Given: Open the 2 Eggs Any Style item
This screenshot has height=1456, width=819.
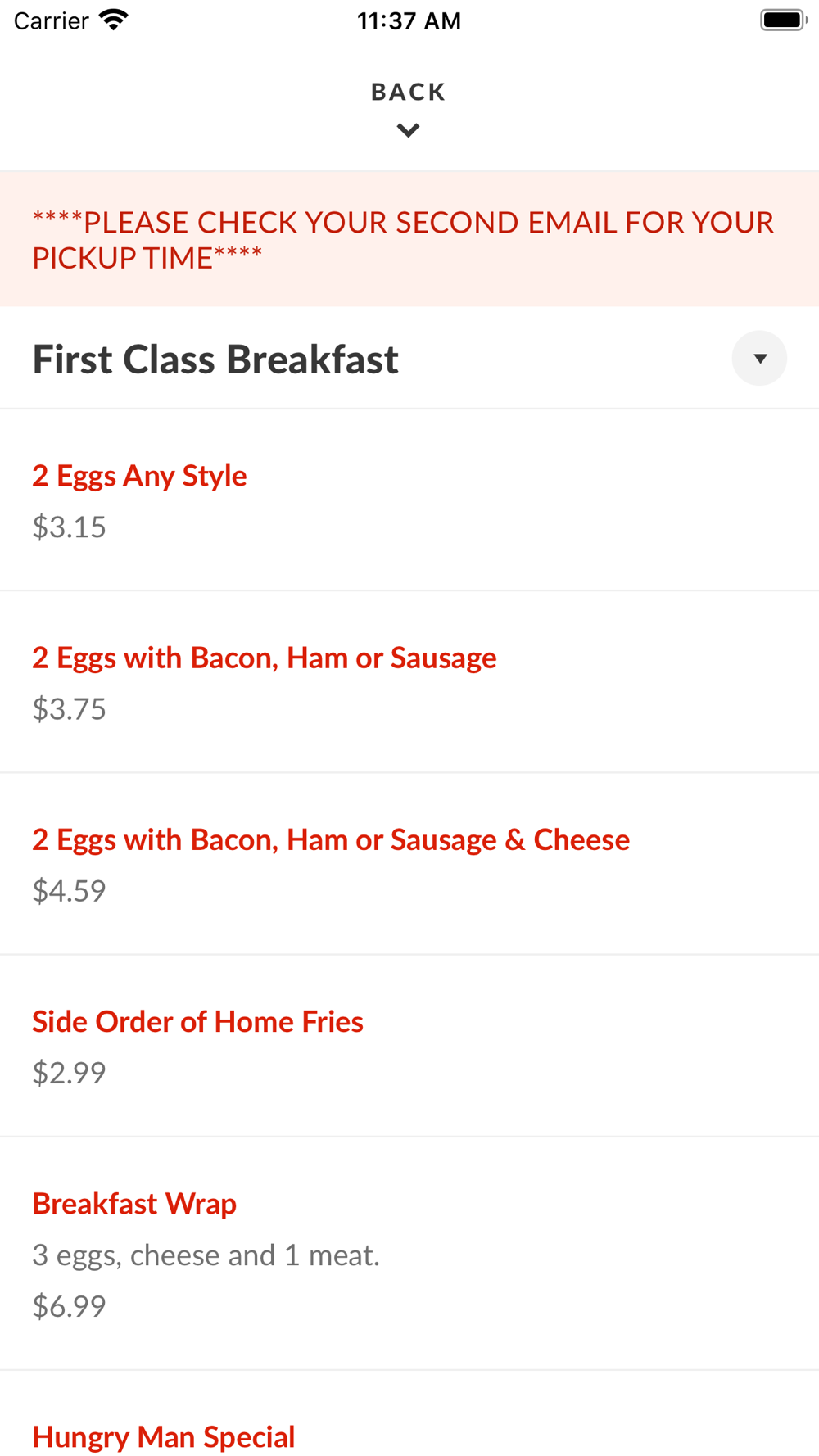Looking at the screenshot, I should [x=139, y=476].
